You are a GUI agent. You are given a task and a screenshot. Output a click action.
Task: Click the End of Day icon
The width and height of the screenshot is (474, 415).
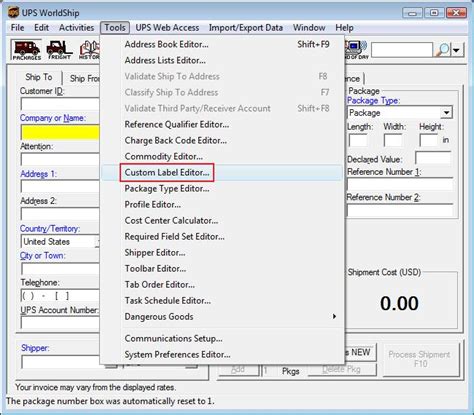click(357, 50)
